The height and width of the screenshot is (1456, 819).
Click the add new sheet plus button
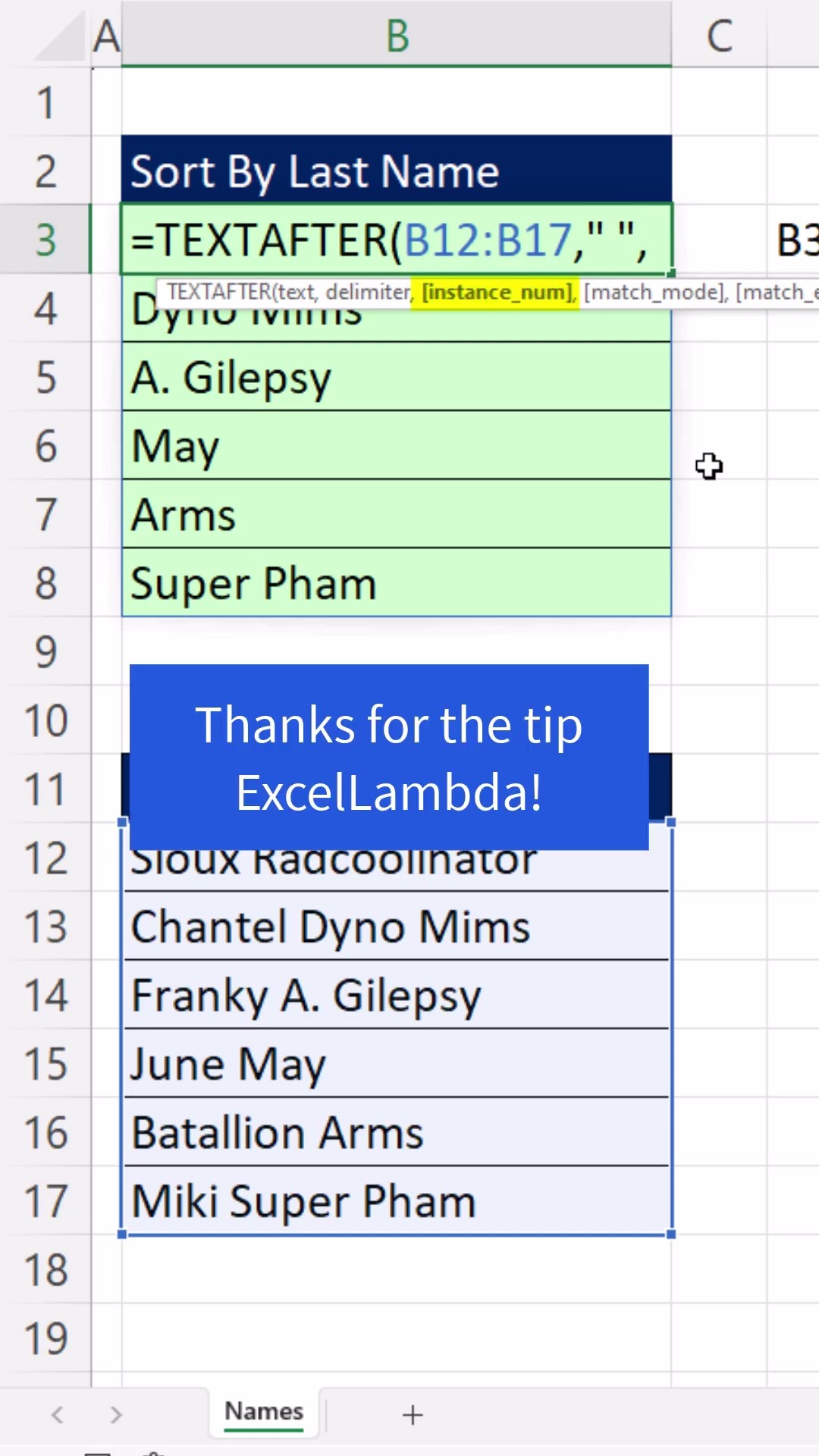point(413,1414)
